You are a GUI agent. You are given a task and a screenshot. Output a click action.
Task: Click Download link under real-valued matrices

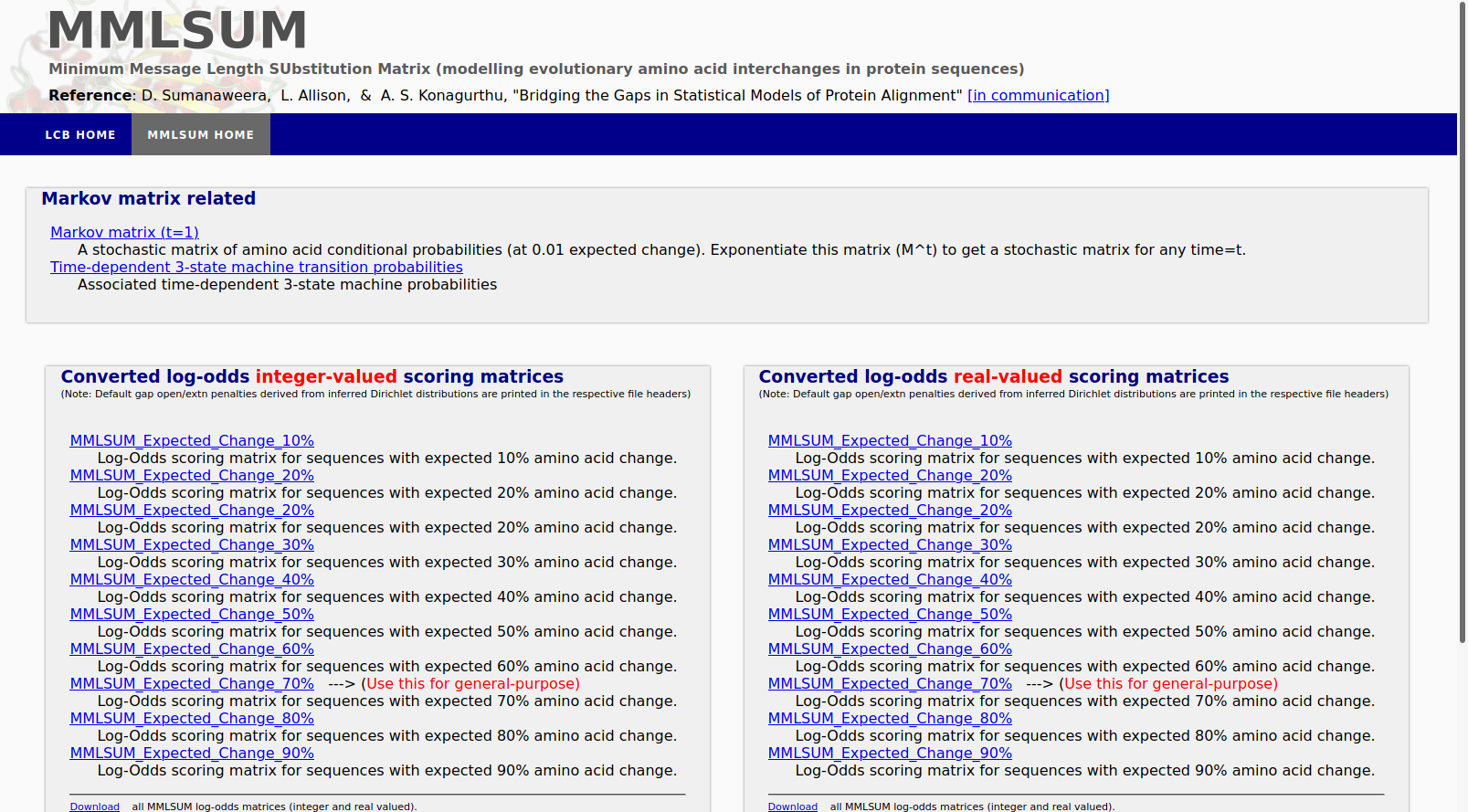[792, 807]
